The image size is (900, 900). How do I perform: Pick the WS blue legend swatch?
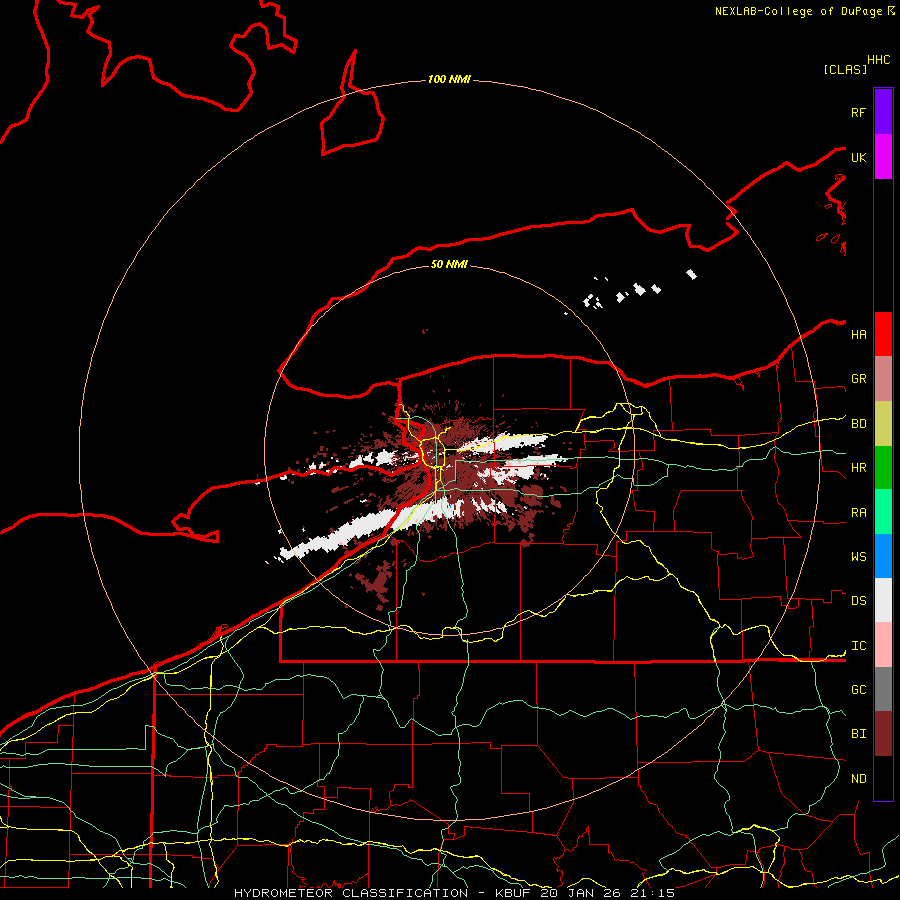click(883, 556)
